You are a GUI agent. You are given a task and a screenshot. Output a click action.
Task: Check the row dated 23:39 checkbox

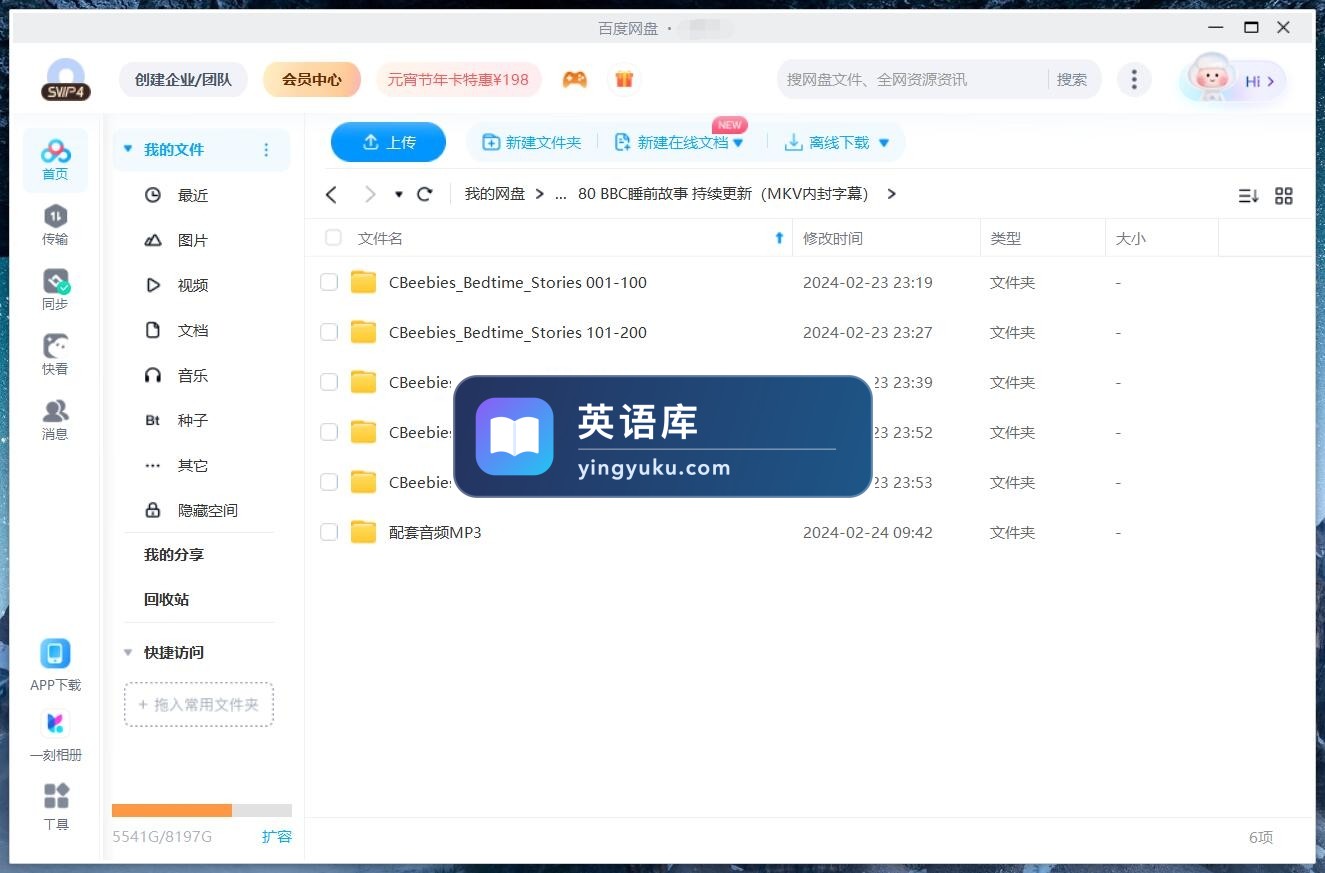click(329, 382)
